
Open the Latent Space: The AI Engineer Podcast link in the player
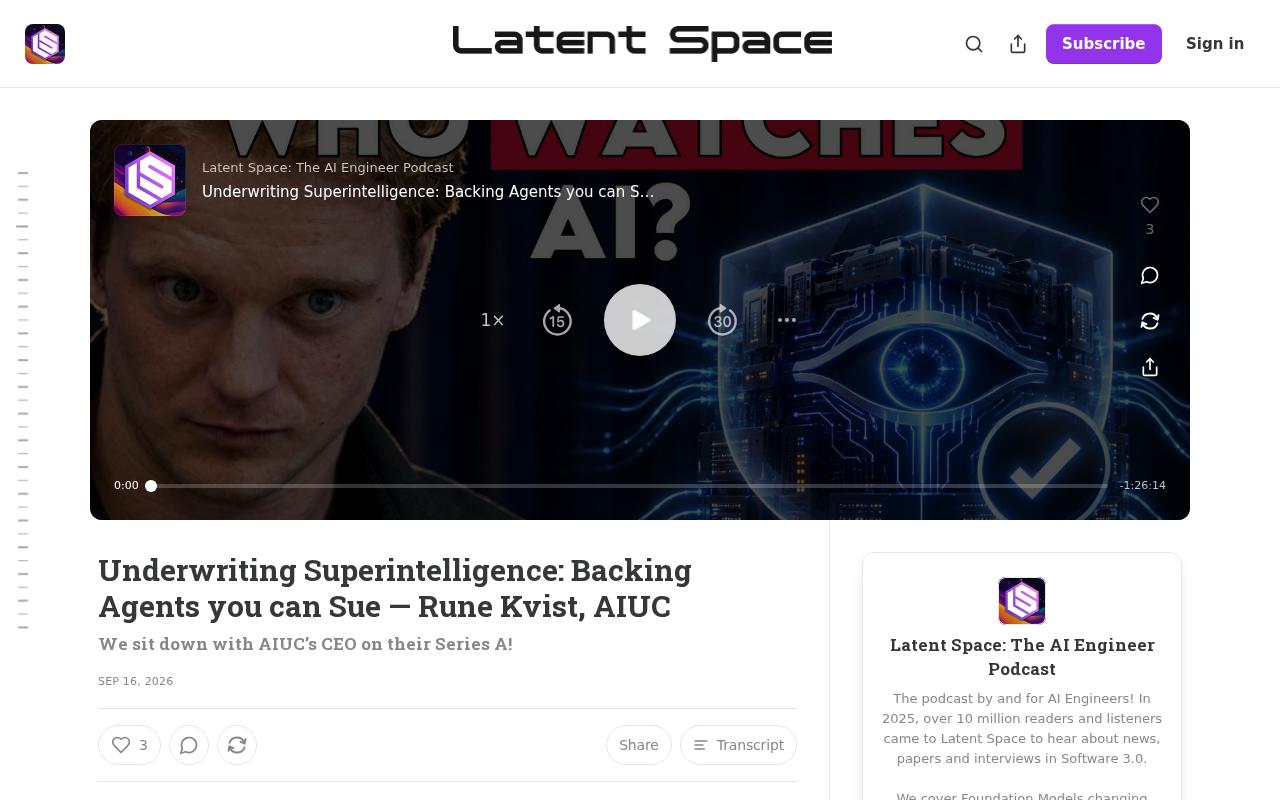(327, 168)
